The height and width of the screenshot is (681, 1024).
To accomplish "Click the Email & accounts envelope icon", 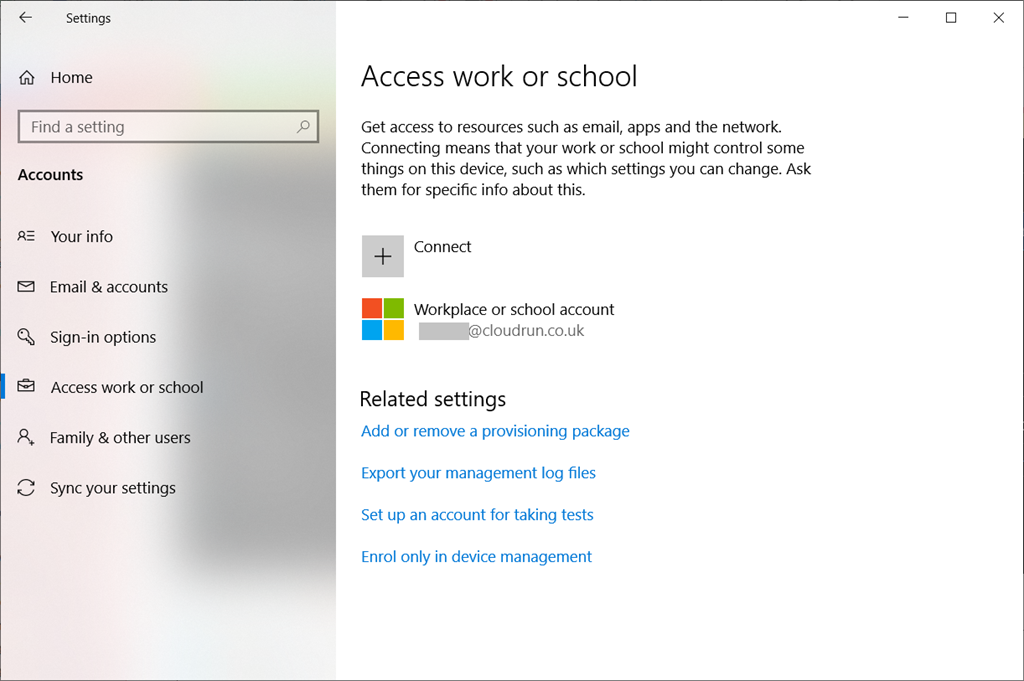I will pos(27,287).
